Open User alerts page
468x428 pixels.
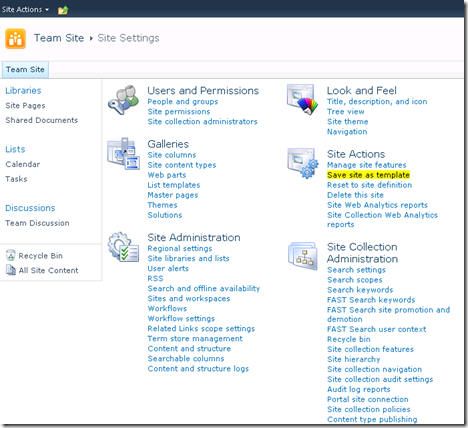pyautogui.click(x=168, y=268)
